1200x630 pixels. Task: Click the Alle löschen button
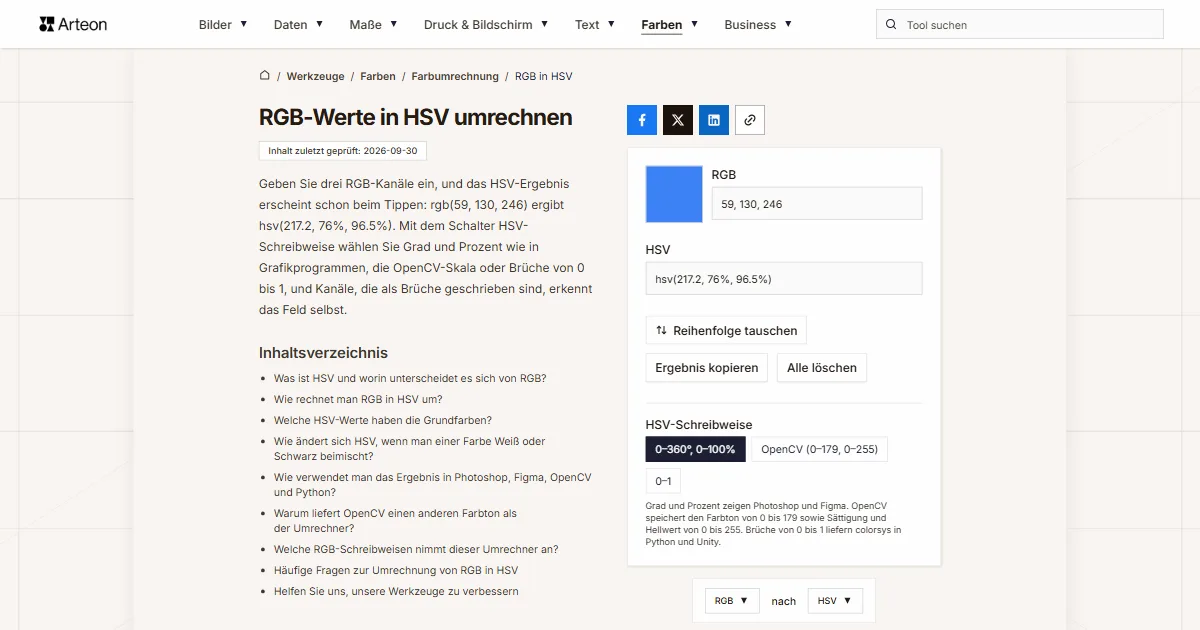tap(822, 368)
